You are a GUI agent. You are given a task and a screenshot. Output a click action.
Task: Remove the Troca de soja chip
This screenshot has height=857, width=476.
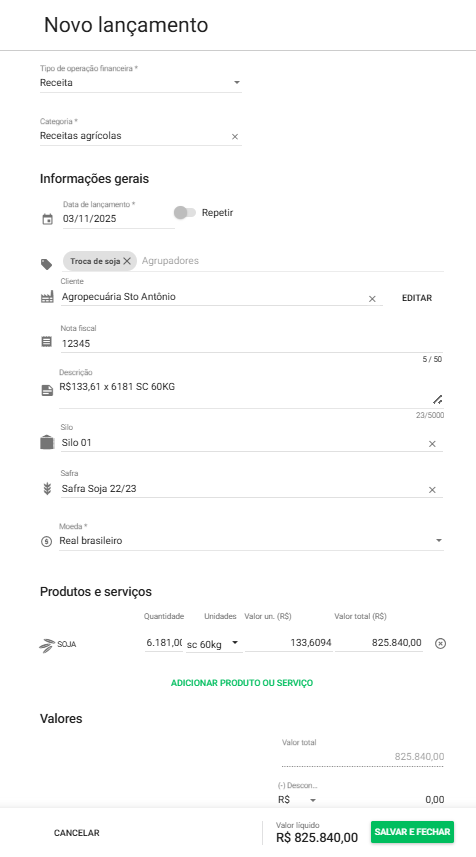(127, 261)
